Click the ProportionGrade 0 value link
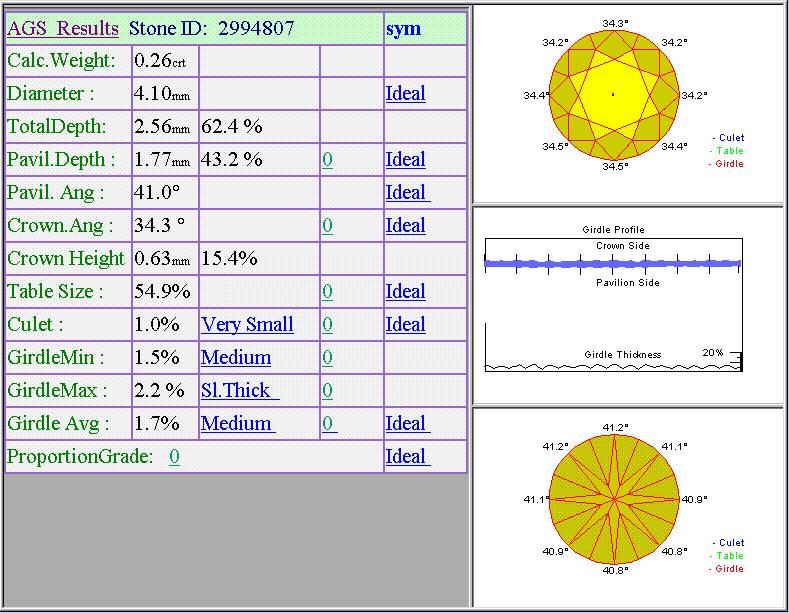The image size is (789, 613). (x=174, y=457)
